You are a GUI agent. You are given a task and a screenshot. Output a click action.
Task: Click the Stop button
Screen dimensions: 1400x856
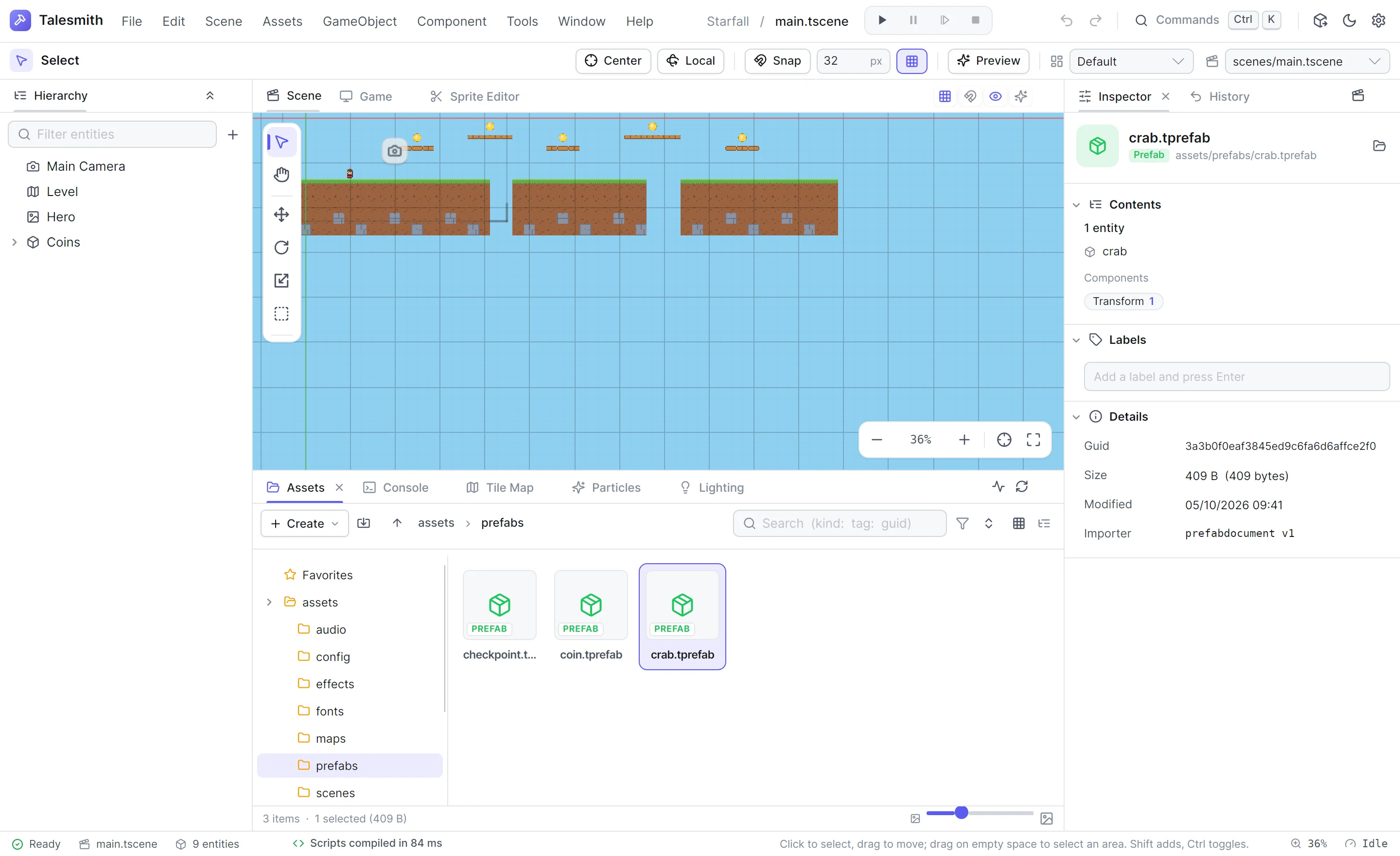click(976, 20)
